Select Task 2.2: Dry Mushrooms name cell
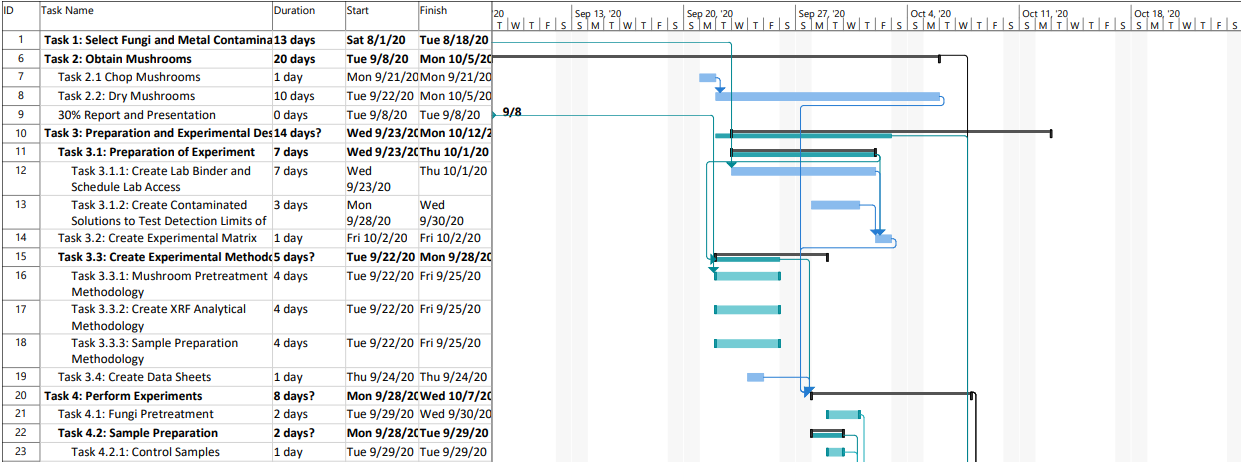The image size is (1241, 462). point(155,96)
